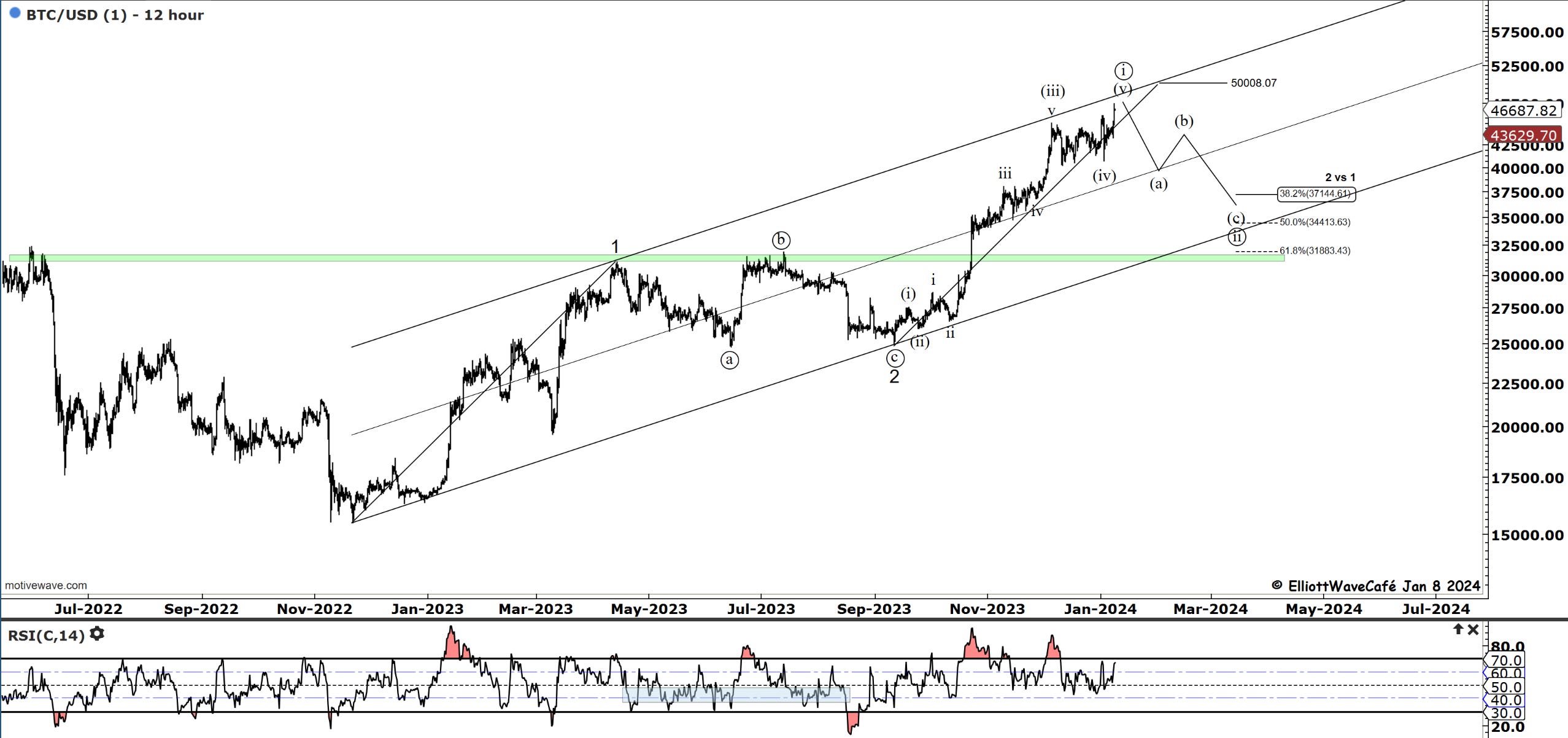This screenshot has width=1568, height=738.
Task: Move RSI panel up with arrow icon
Action: point(1458,629)
